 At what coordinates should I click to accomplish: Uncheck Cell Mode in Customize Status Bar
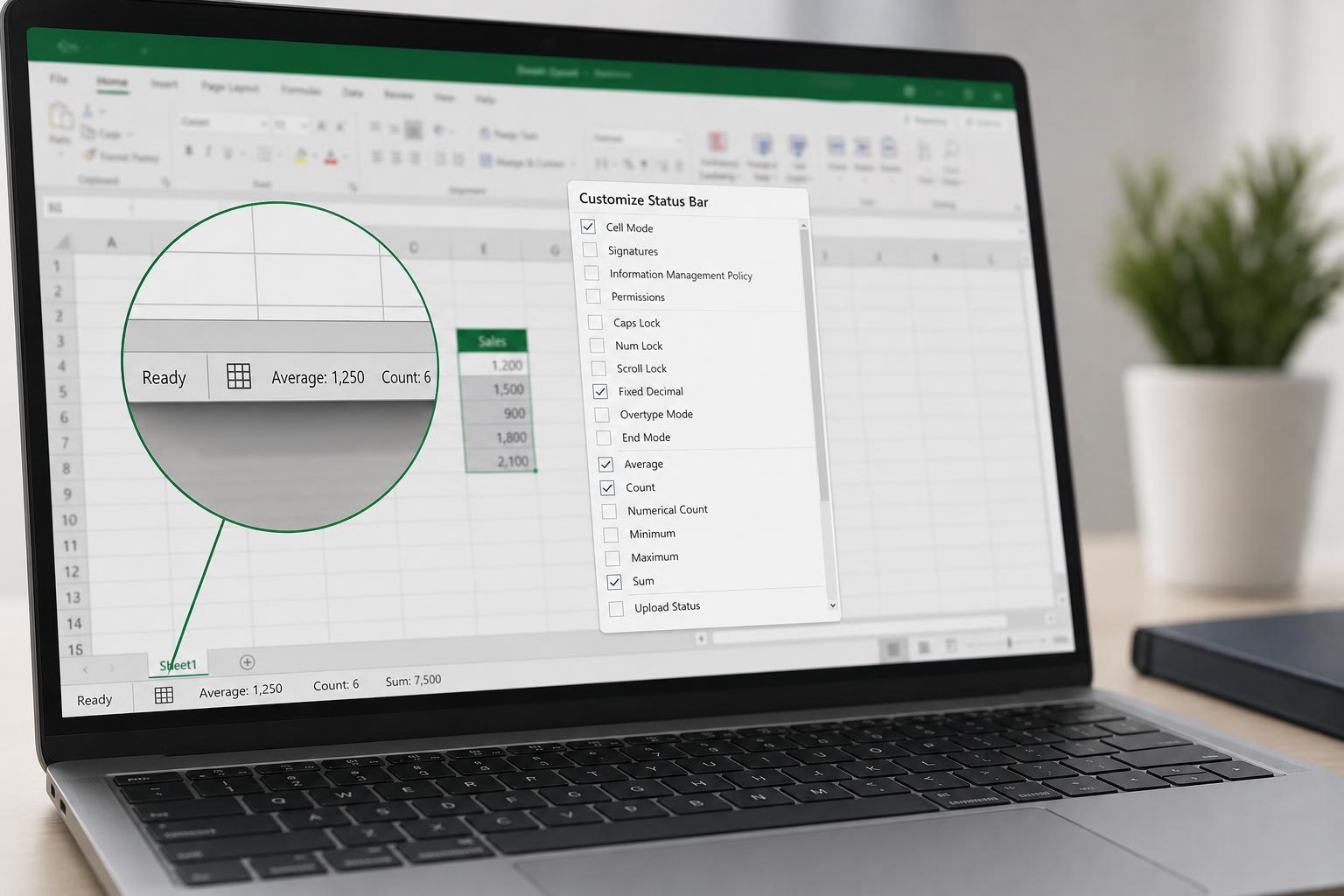click(588, 227)
